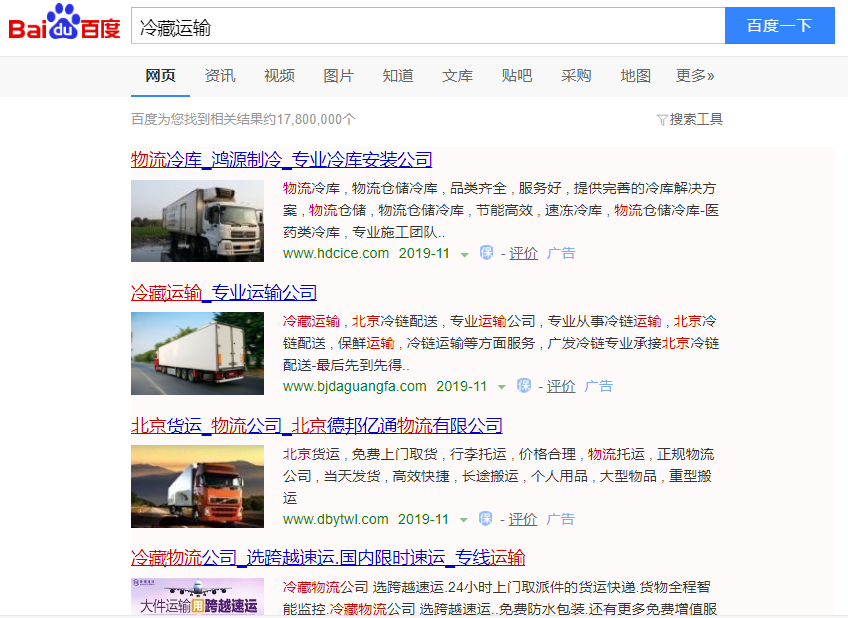Open 评价 for the dbytwl.com result
Viewport: 848px width, 618px height.
tap(522, 519)
